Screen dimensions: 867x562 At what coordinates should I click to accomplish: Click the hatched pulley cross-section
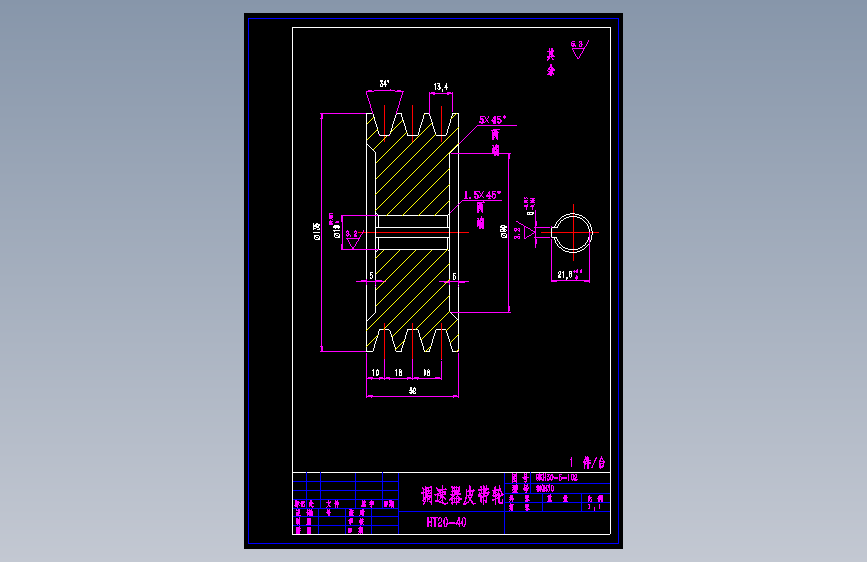tap(412, 232)
